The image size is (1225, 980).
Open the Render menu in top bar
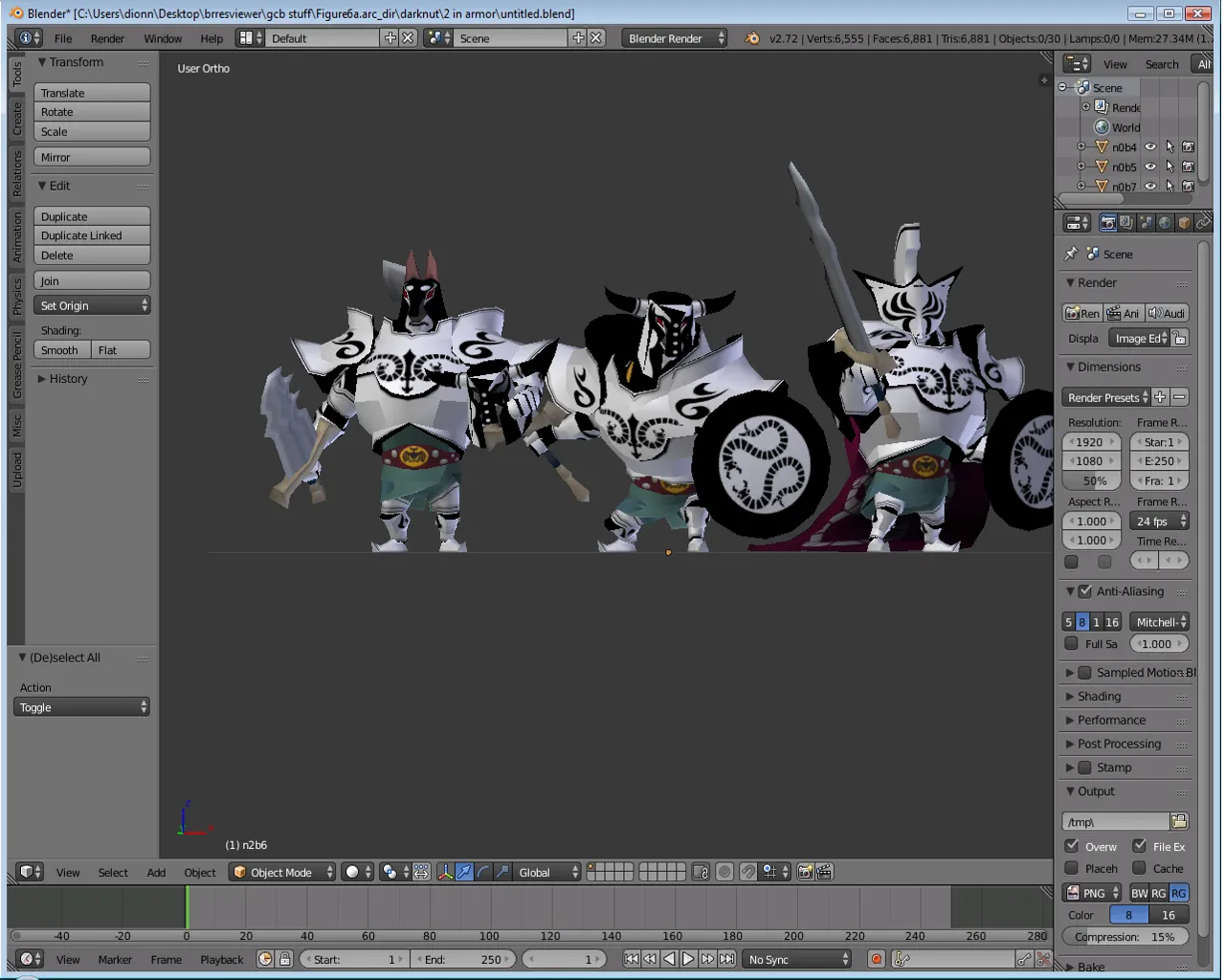pos(107,38)
